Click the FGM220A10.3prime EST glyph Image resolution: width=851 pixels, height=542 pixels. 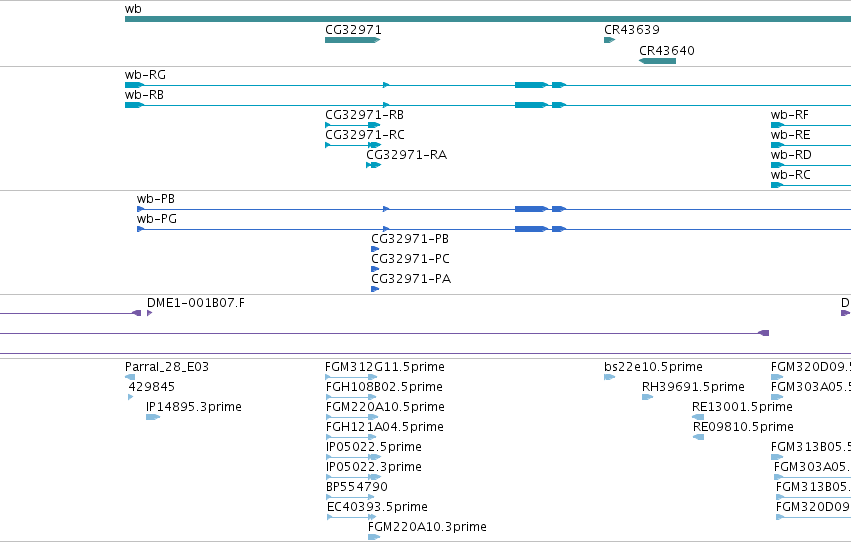click(x=374, y=537)
